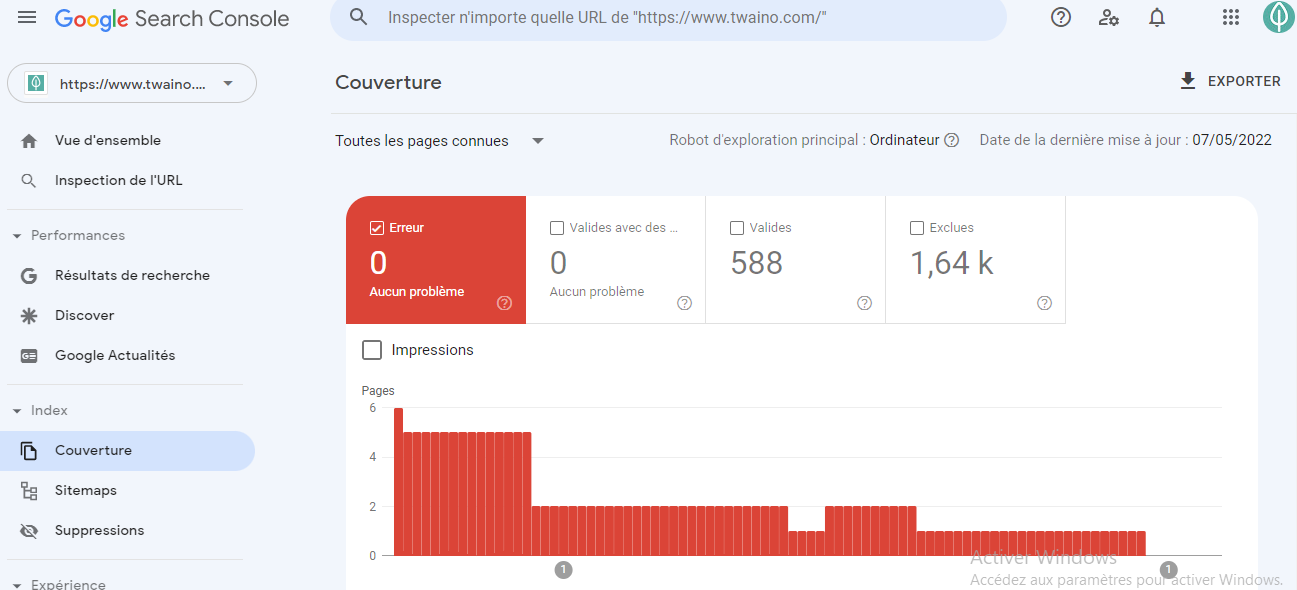
Task: Click the Inspection de l'URL magnifier icon
Action: coord(29,181)
